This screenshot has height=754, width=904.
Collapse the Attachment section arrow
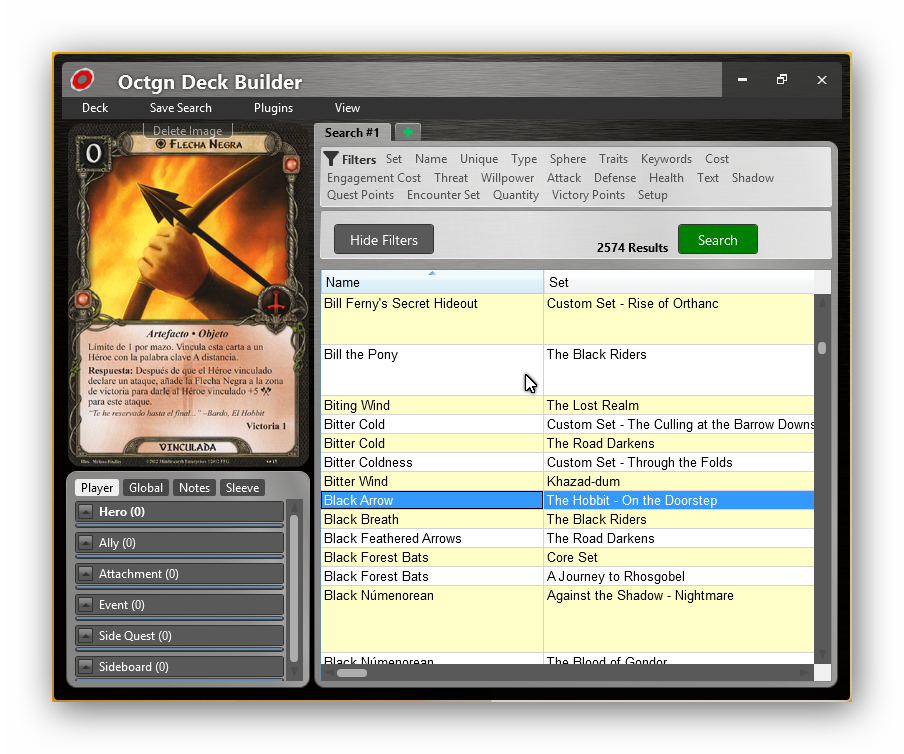coord(85,574)
